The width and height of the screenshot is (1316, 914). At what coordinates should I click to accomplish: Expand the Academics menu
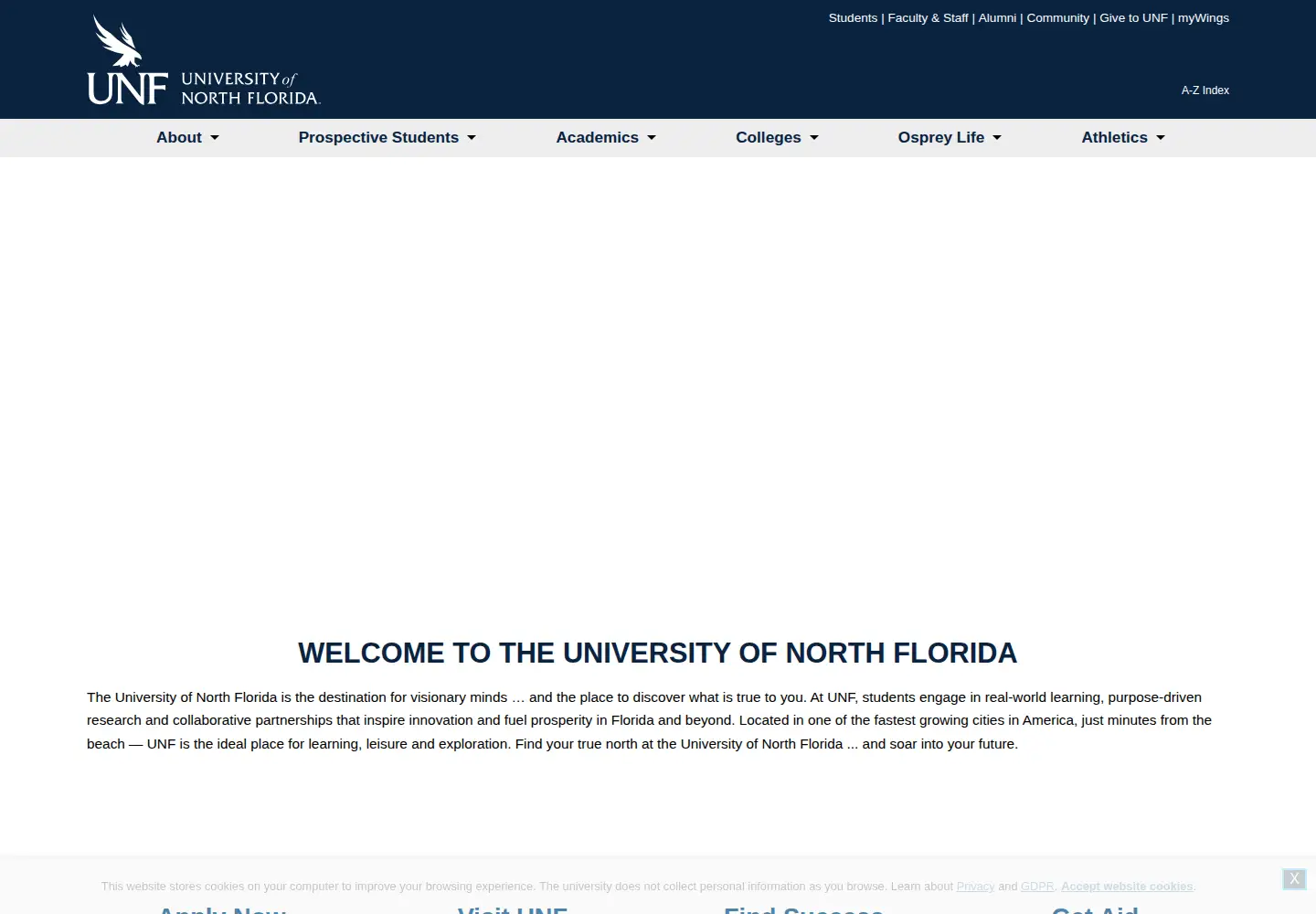pyautogui.click(x=606, y=138)
